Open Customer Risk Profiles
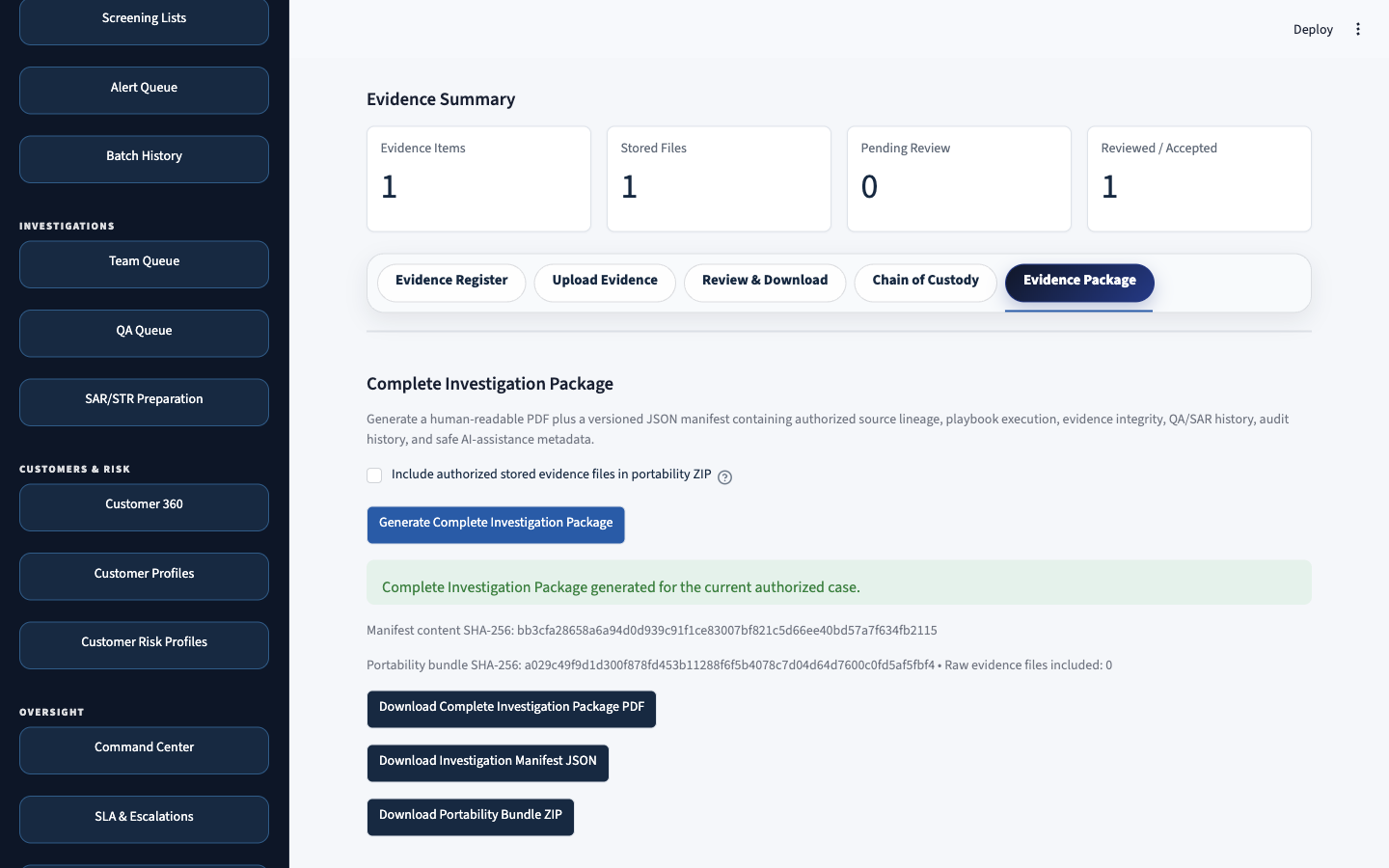1389x868 pixels. pos(144,644)
